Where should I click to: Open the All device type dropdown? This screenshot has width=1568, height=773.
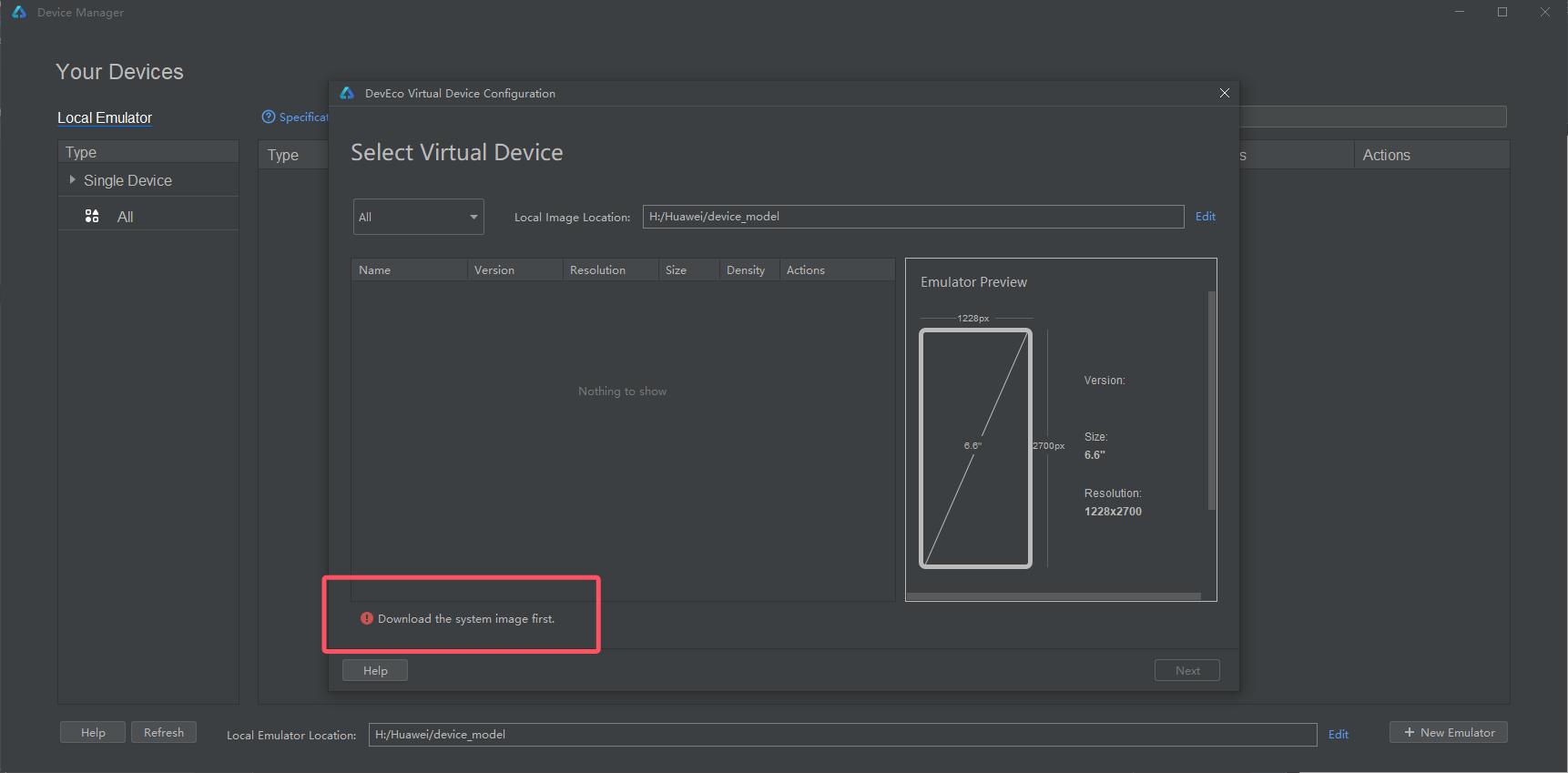click(x=419, y=217)
